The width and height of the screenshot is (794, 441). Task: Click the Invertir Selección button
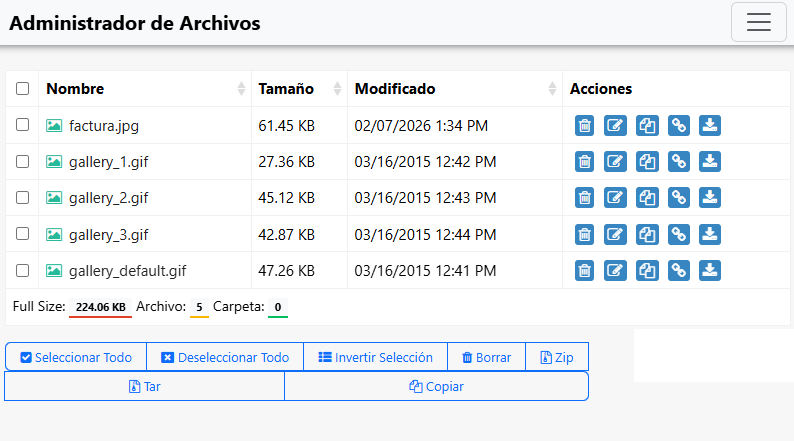[x=375, y=357]
